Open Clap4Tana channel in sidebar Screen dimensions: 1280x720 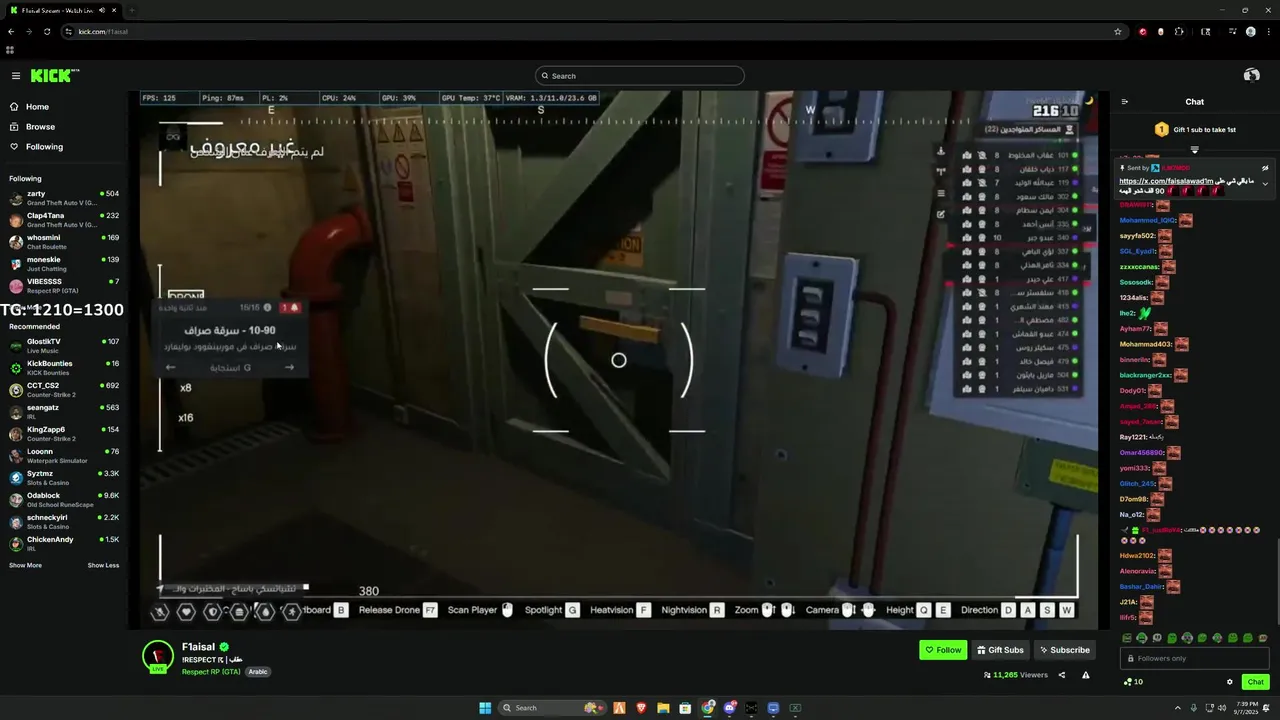[x=64, y=220]
